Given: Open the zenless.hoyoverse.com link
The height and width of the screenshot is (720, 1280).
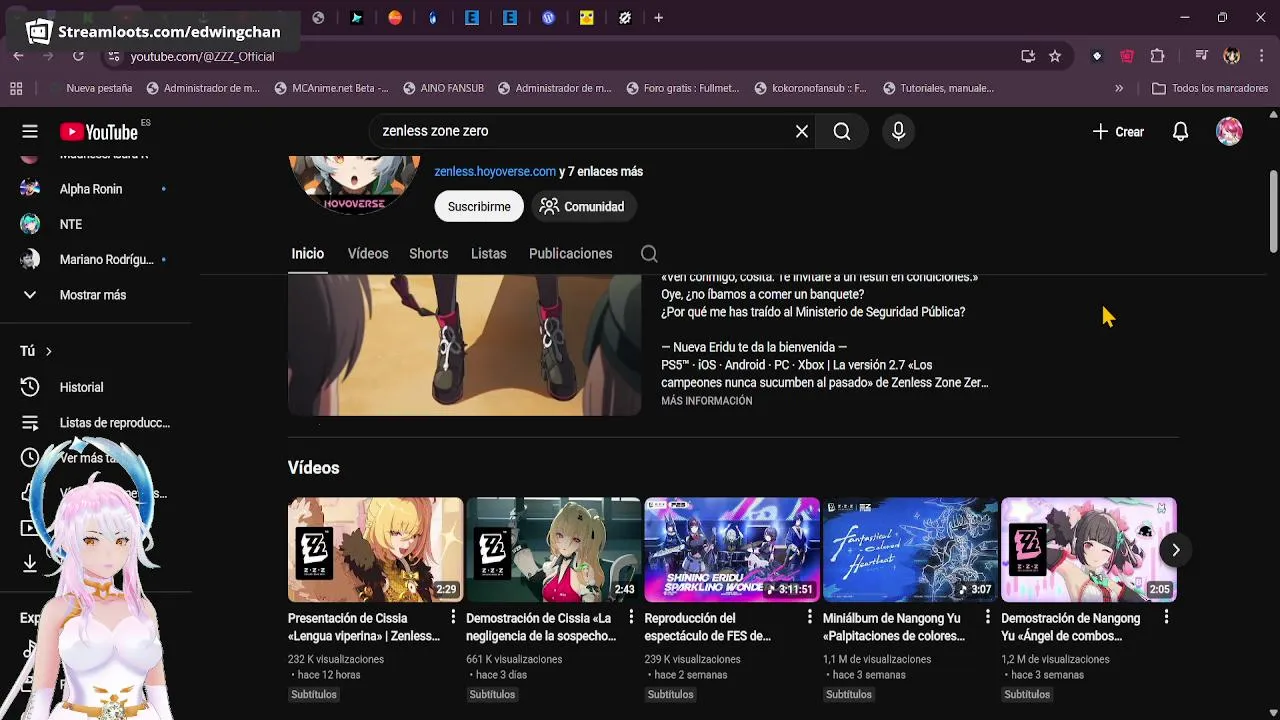Looking at the screenshot, I should pos(495,171).
